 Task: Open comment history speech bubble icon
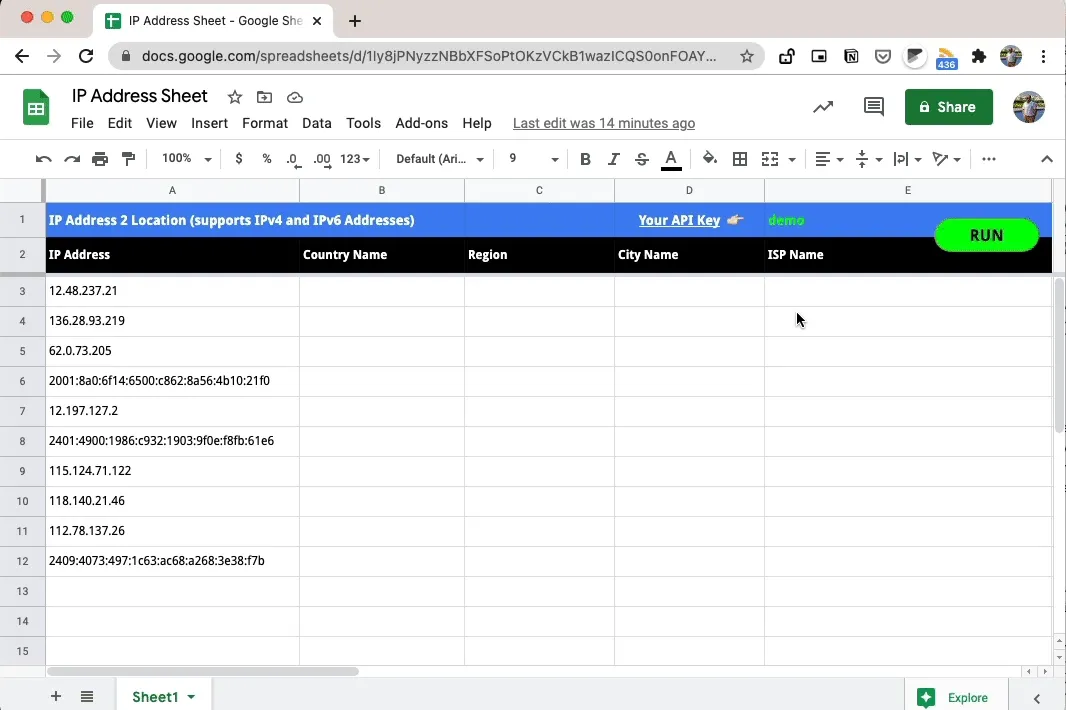(x=874, y=107)
